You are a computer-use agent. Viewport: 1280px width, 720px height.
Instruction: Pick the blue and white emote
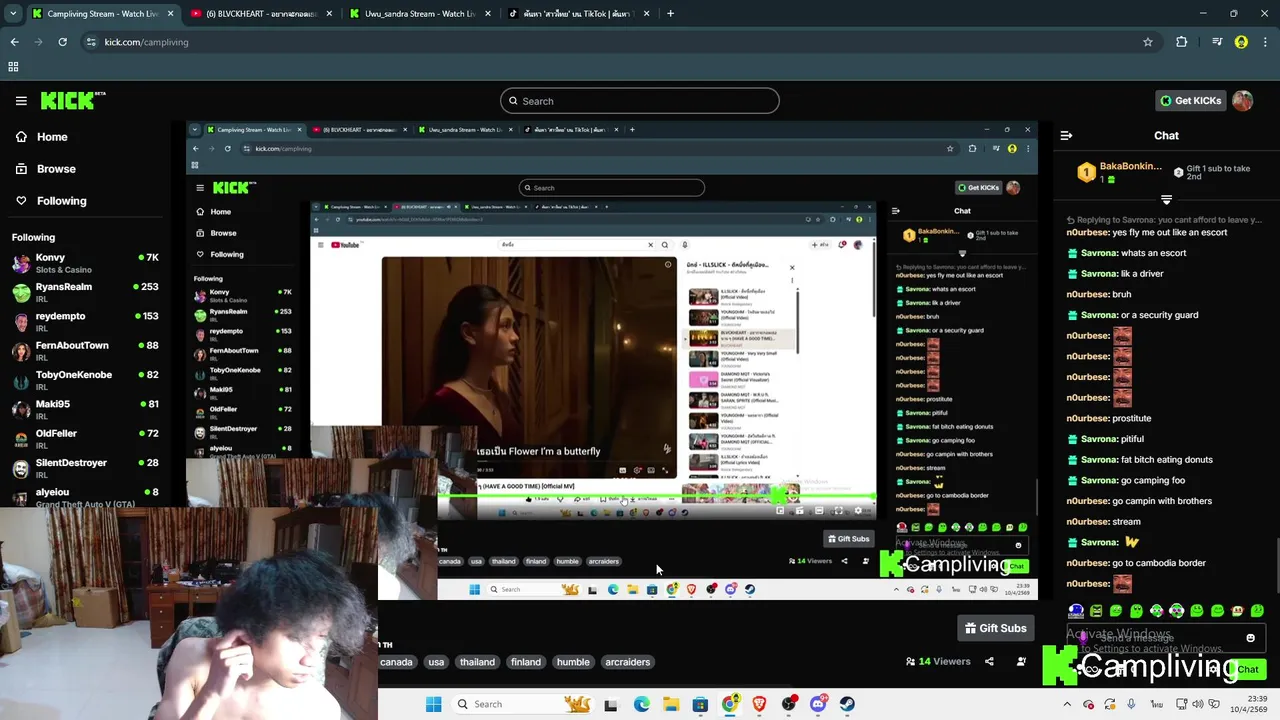1076,610
